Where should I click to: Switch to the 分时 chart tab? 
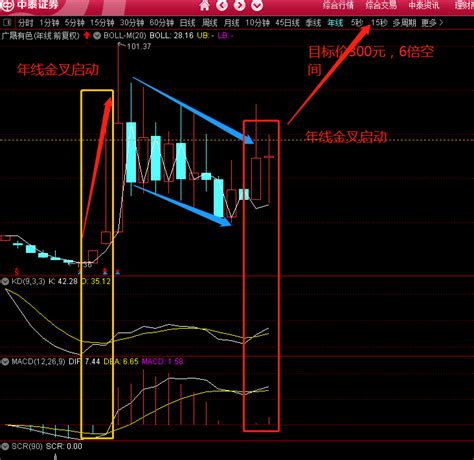click(x=26, y=23)
